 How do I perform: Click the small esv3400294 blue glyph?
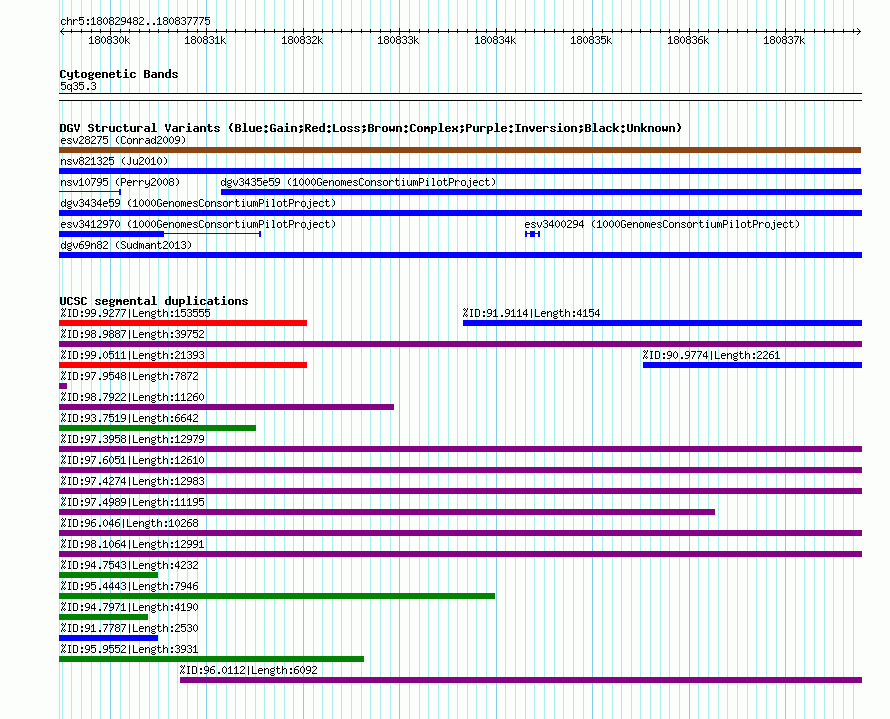coord(532,234)
